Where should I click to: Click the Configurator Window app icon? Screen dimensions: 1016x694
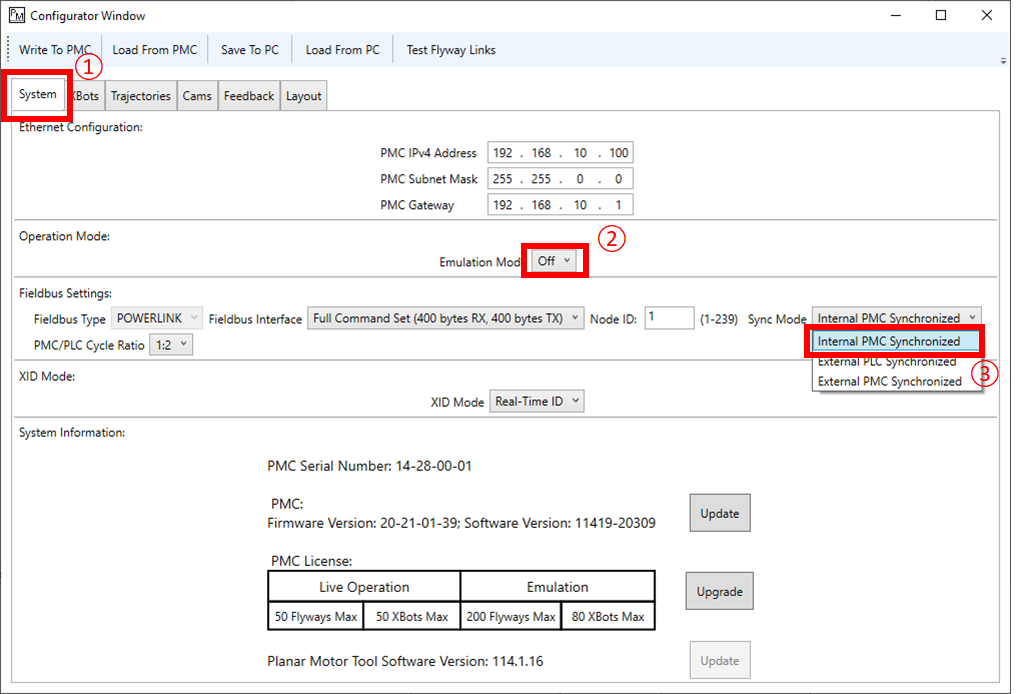click(x=17, y=16)
